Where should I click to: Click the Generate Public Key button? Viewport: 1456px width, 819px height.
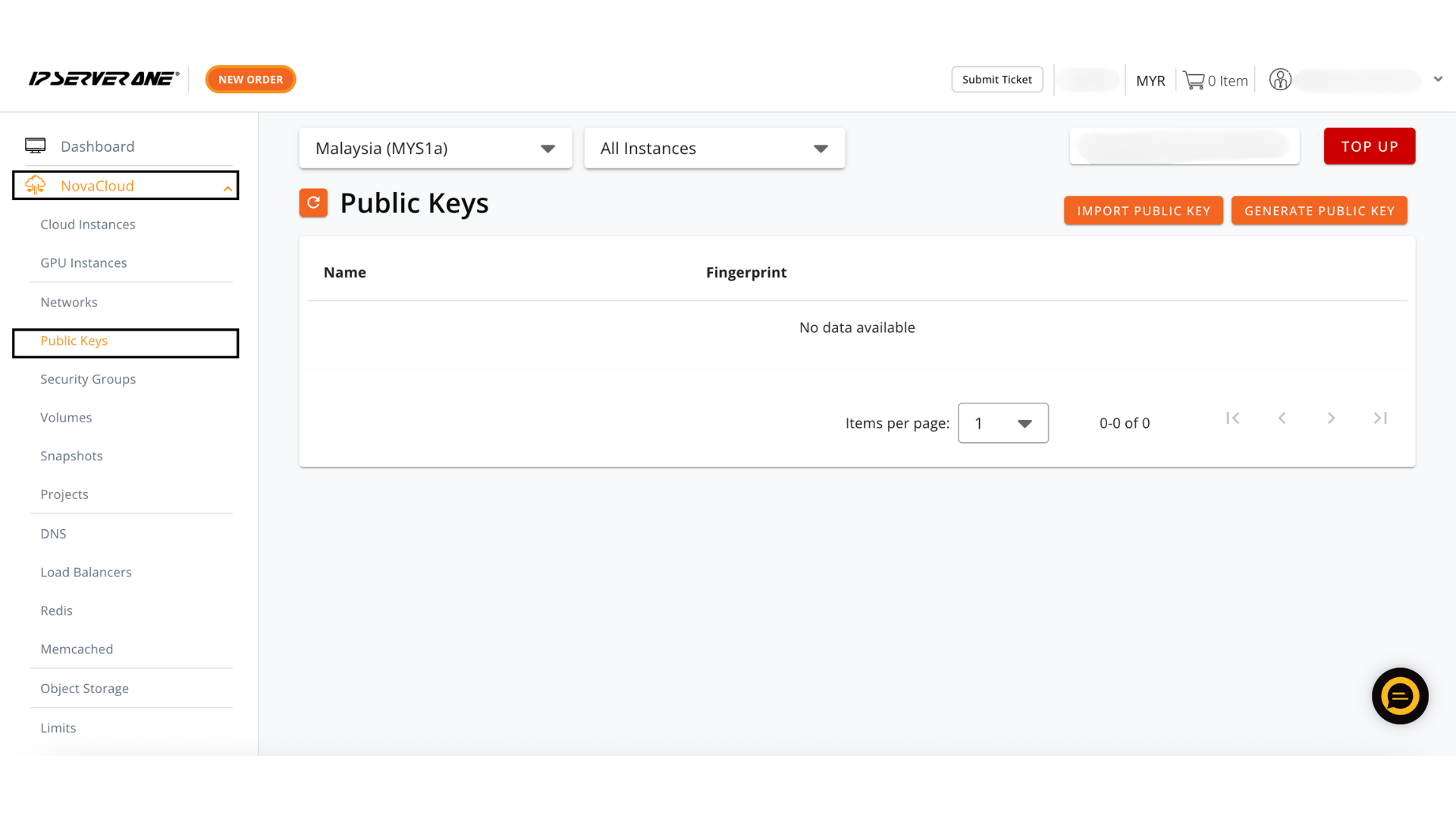[x=1319, y=211]
